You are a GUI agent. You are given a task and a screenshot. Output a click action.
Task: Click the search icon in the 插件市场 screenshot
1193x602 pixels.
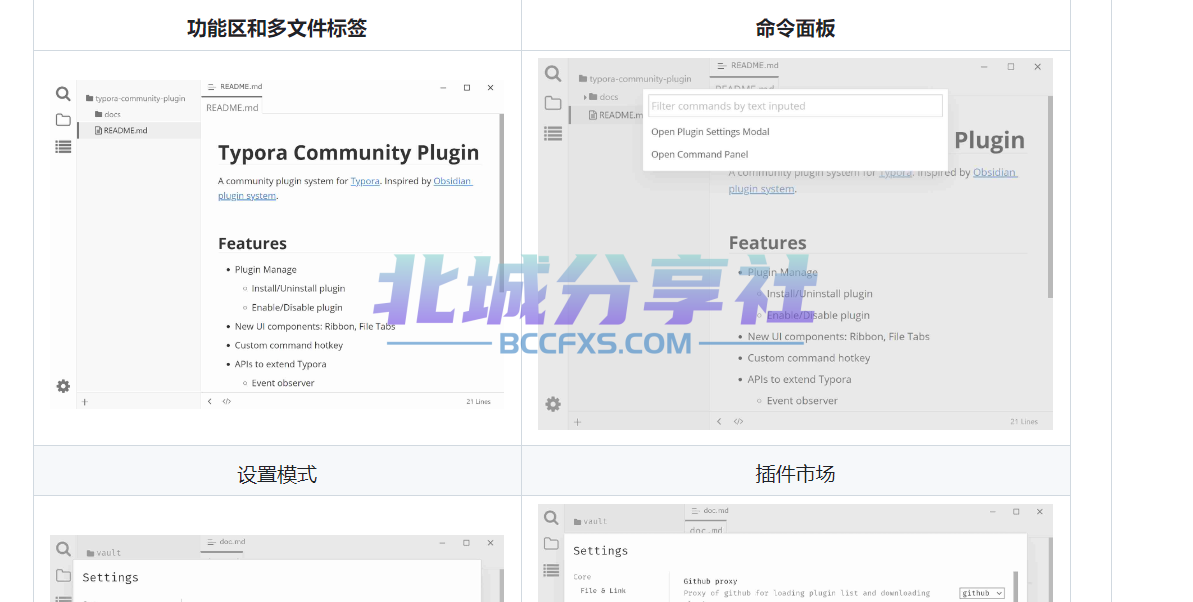point(552,518)
